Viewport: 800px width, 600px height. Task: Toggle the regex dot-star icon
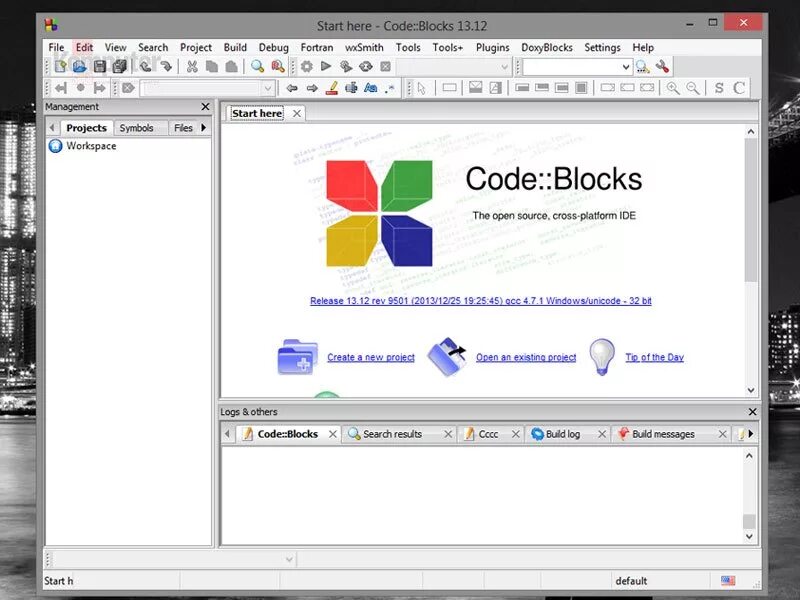390,88
